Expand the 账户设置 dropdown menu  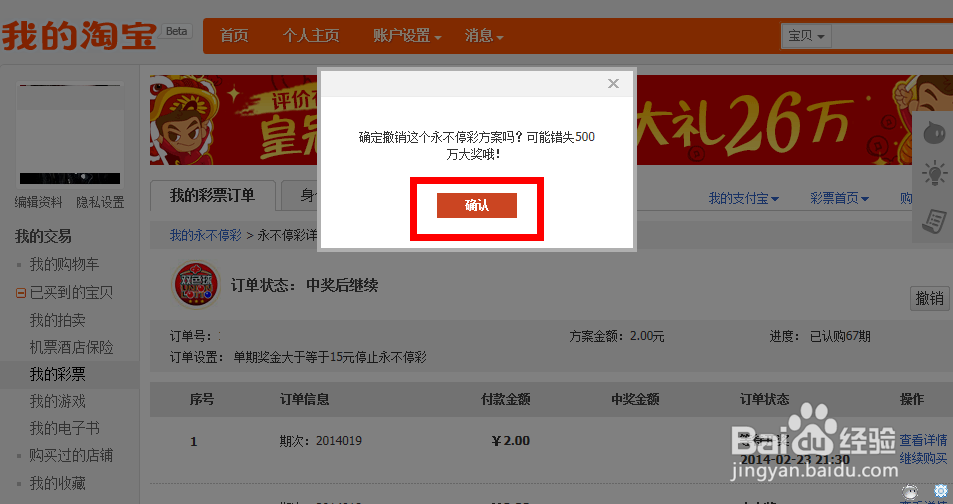click(x=407, y=35)
